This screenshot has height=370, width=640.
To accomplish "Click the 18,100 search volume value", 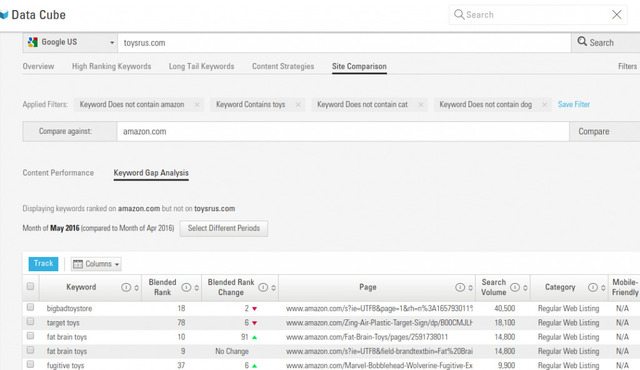I will (504, 323).
